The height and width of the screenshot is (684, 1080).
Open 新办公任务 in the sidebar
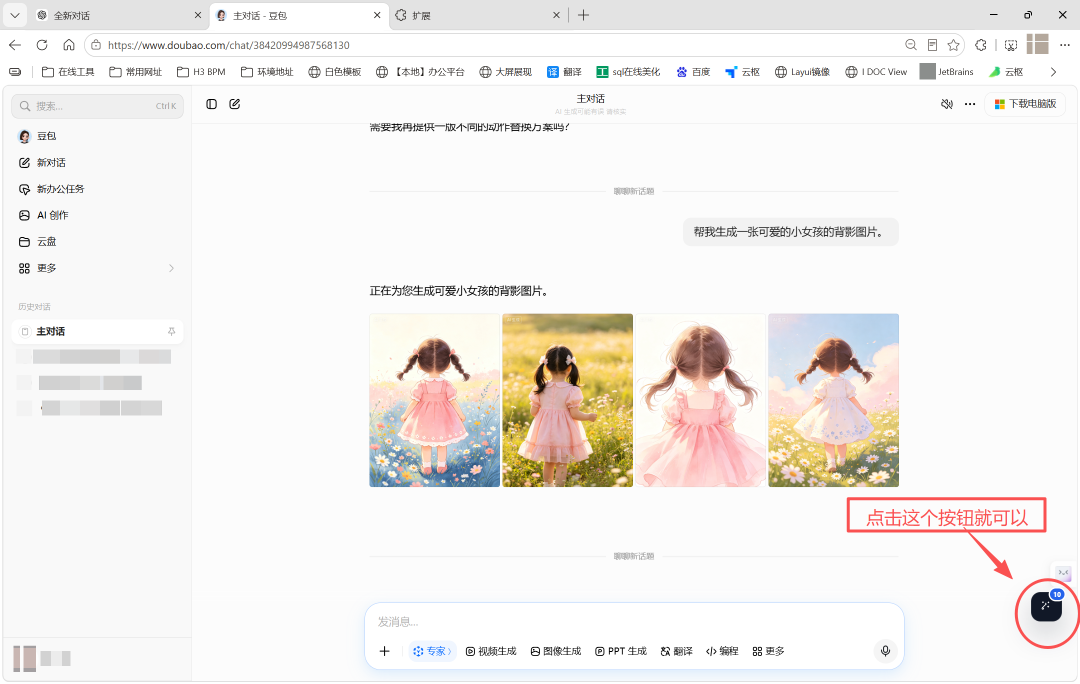point(97,189)
